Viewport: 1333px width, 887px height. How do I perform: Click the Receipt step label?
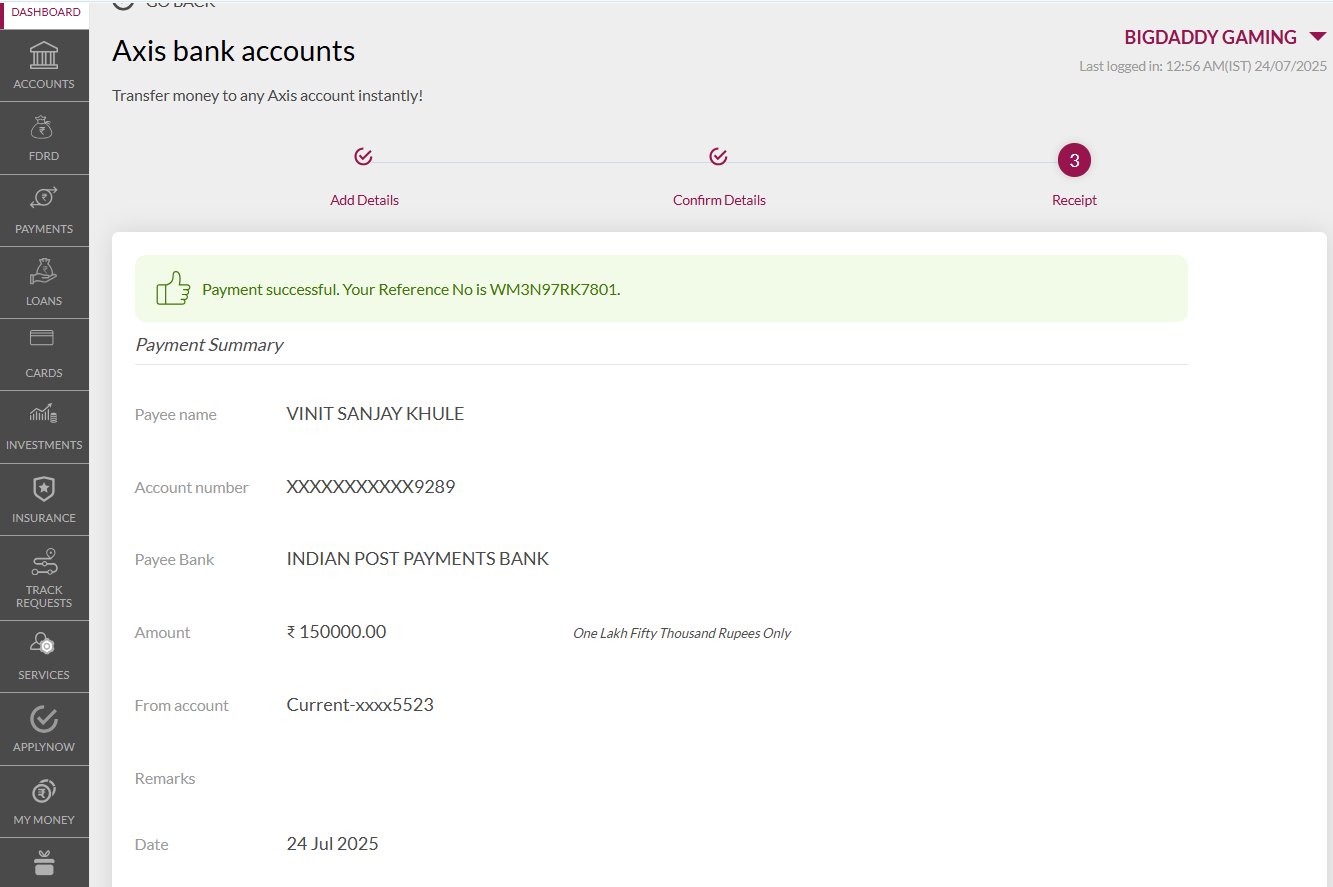pyautogui.click(x=1074, y=200)
